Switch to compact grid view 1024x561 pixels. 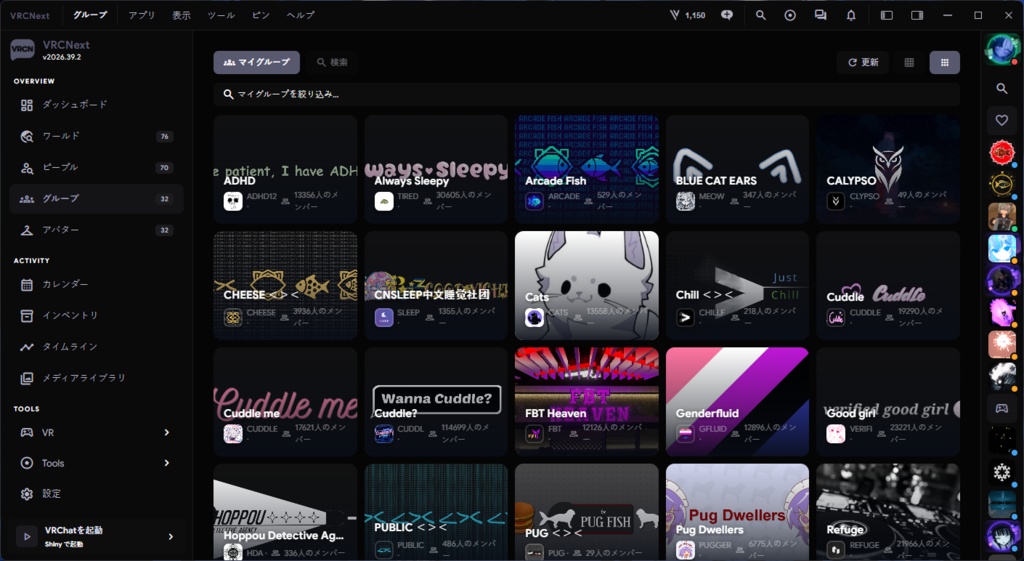(x=909, y=62)
